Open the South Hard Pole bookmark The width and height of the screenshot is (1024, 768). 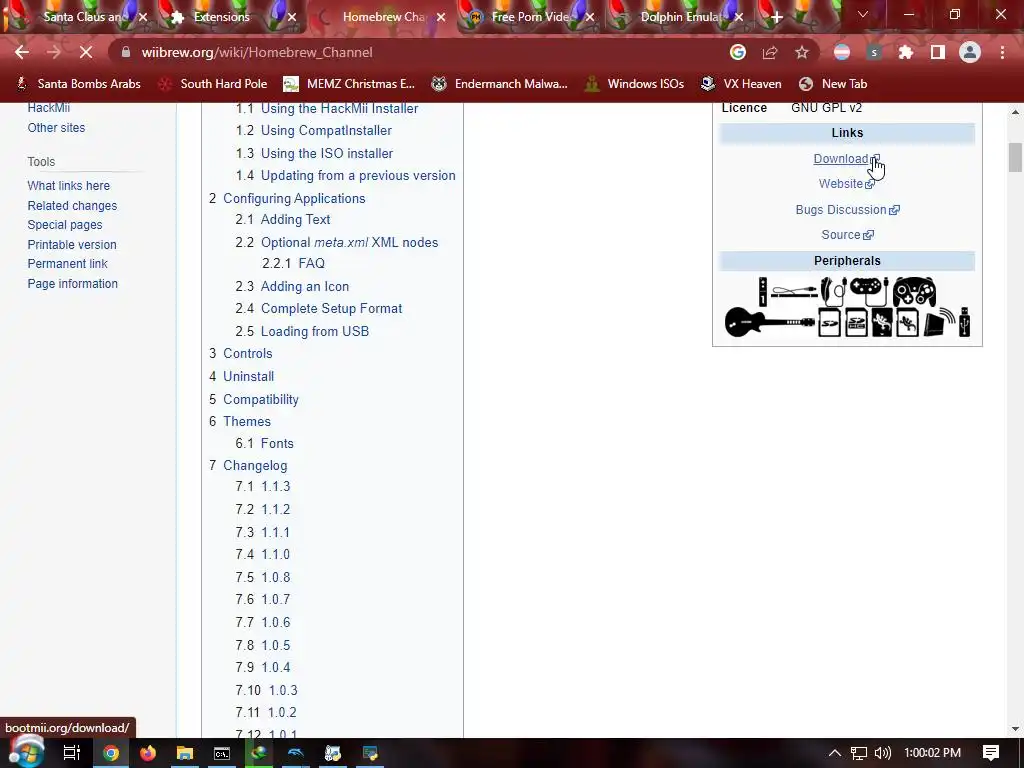[x=213, y=84]
